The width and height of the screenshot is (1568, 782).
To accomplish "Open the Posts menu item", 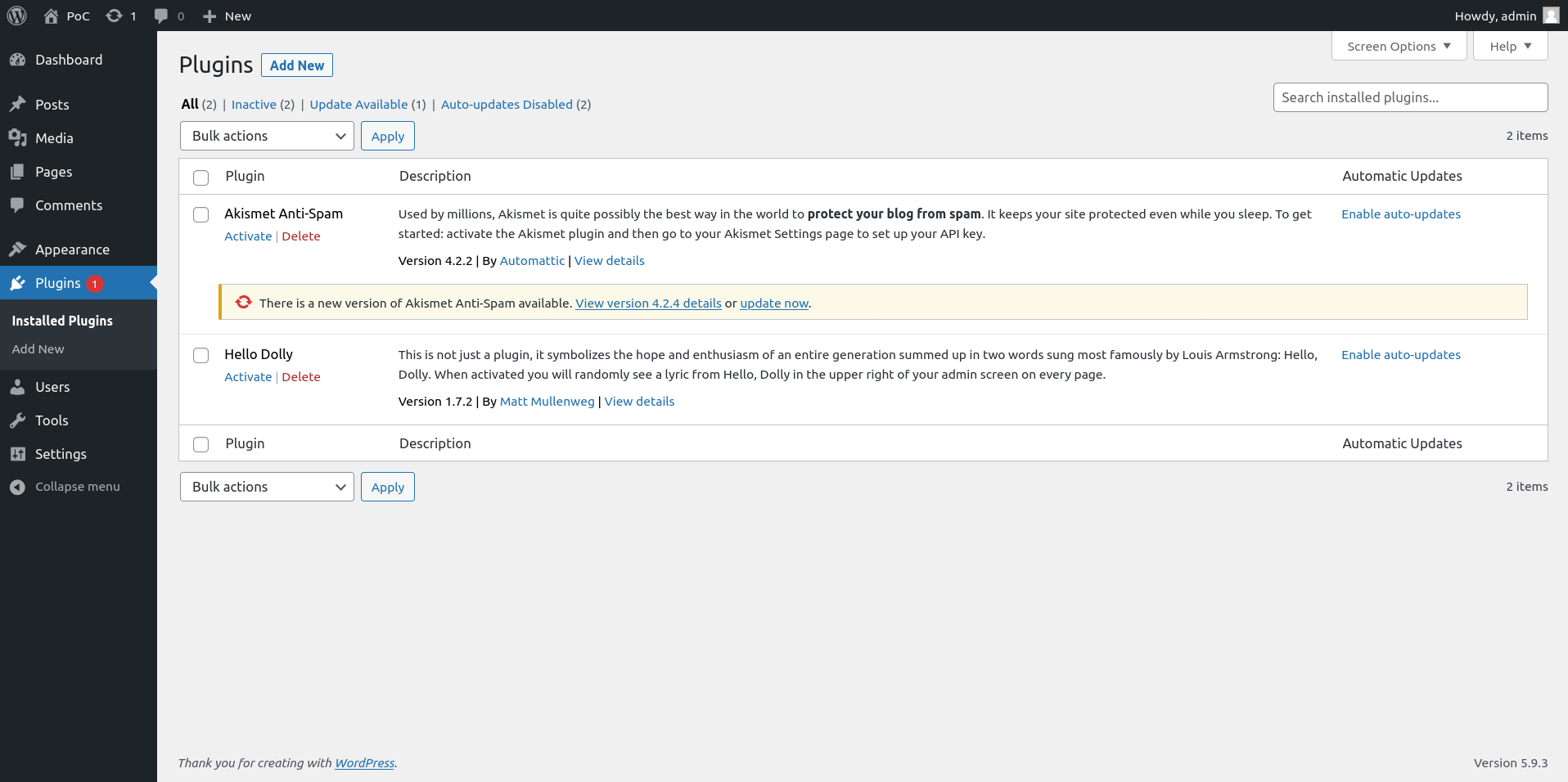I will 52,105.
